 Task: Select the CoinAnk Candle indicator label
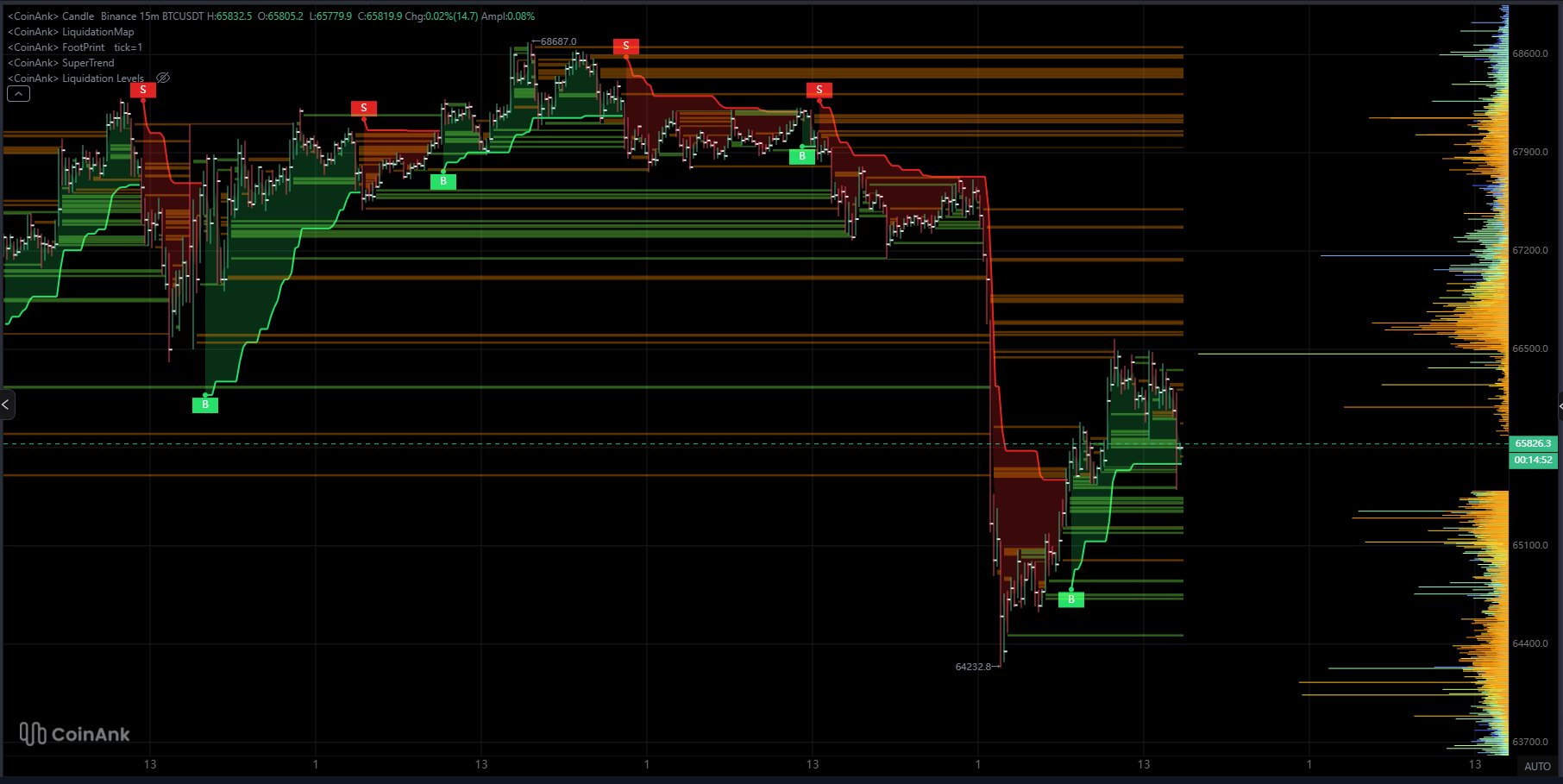52,16
